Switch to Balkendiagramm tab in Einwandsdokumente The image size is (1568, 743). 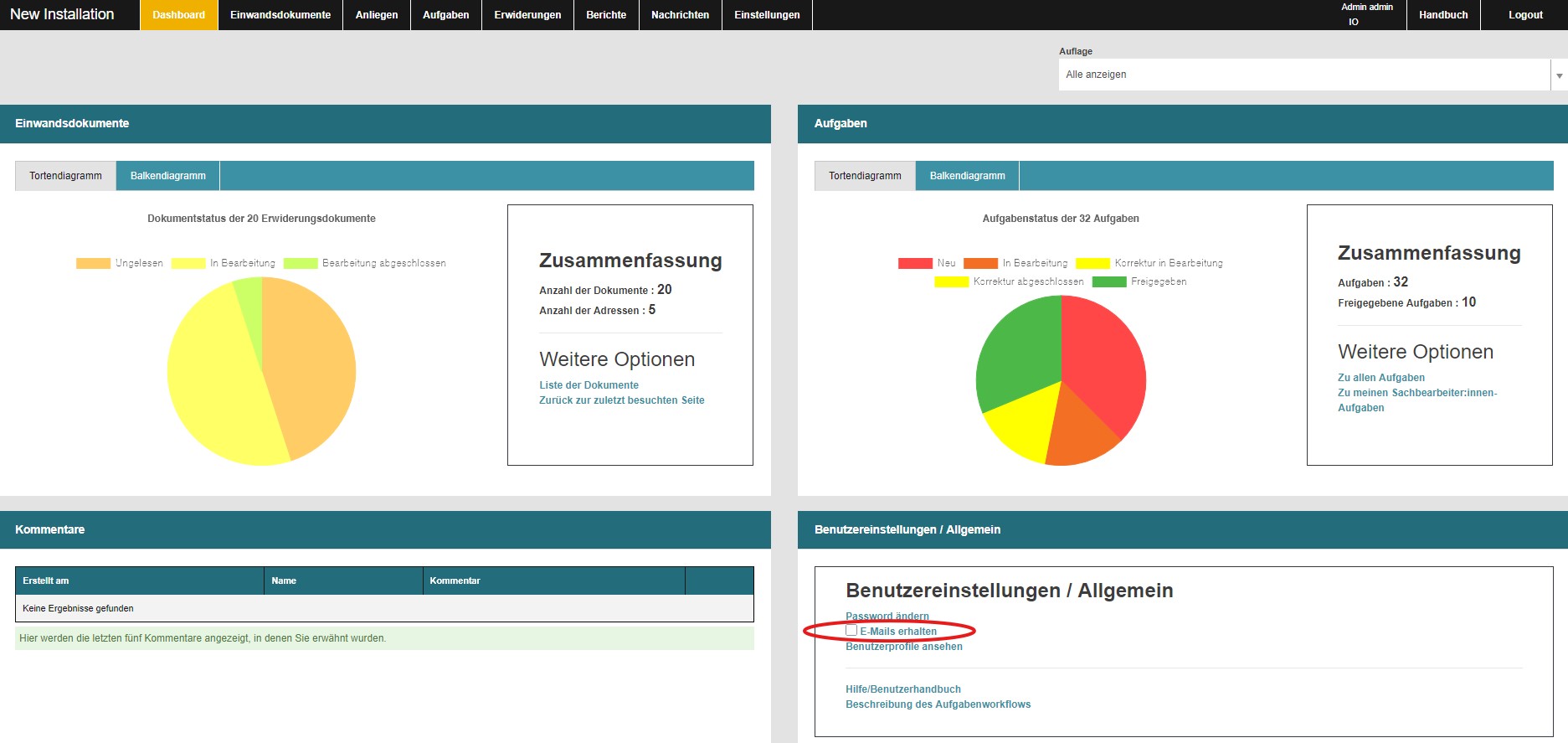click(x=167, y=176)
